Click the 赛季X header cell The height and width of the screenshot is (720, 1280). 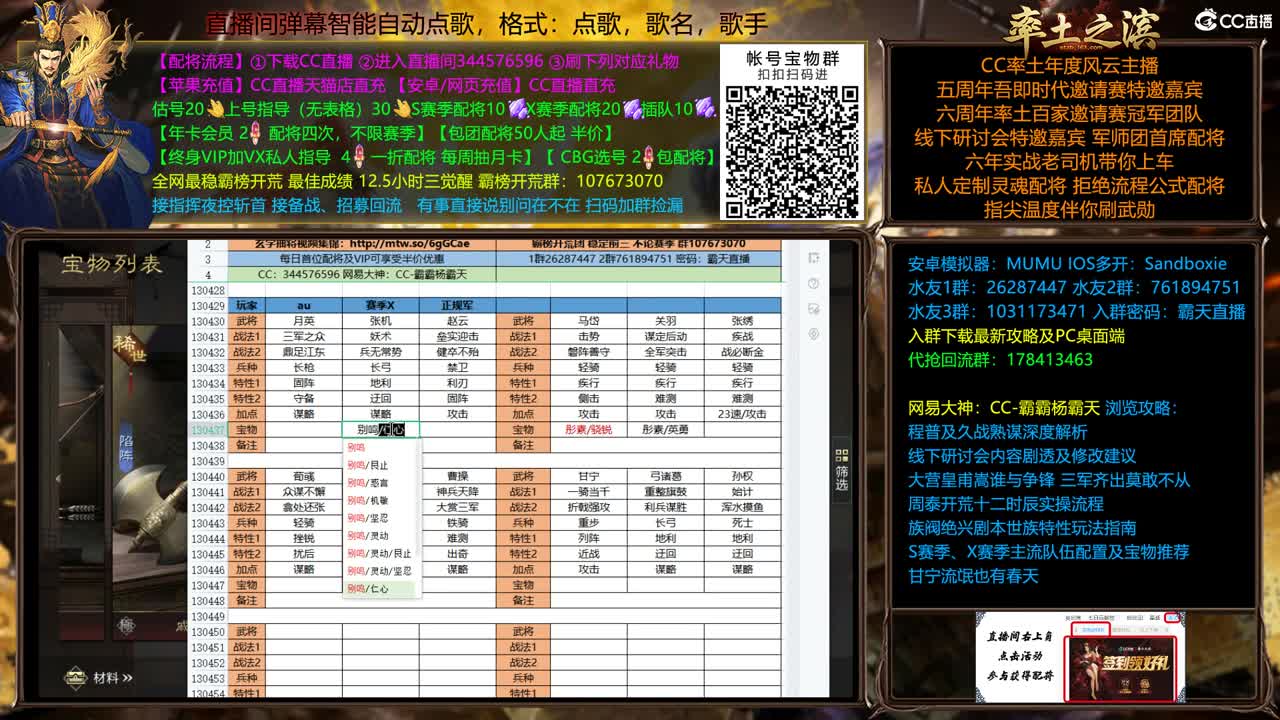tap(381, 305)
